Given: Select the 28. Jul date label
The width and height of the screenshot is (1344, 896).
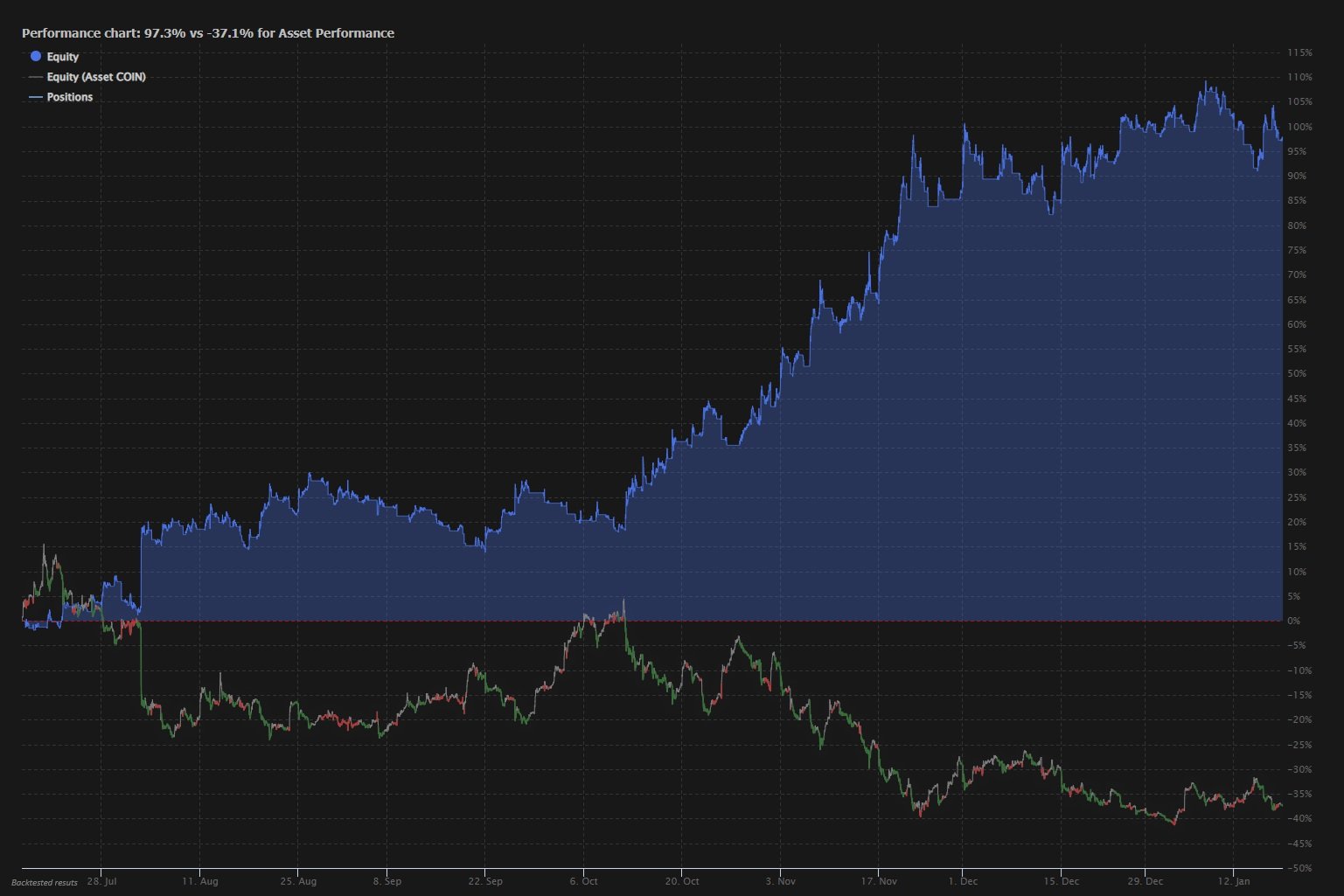Looking at the screenshot, I should [x=101, y=881].
